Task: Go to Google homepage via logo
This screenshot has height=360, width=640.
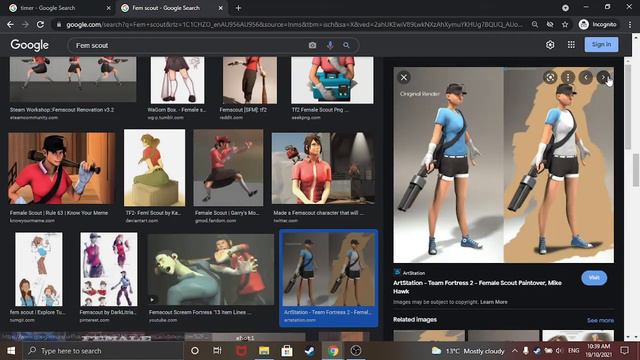Action: point(29,45)
